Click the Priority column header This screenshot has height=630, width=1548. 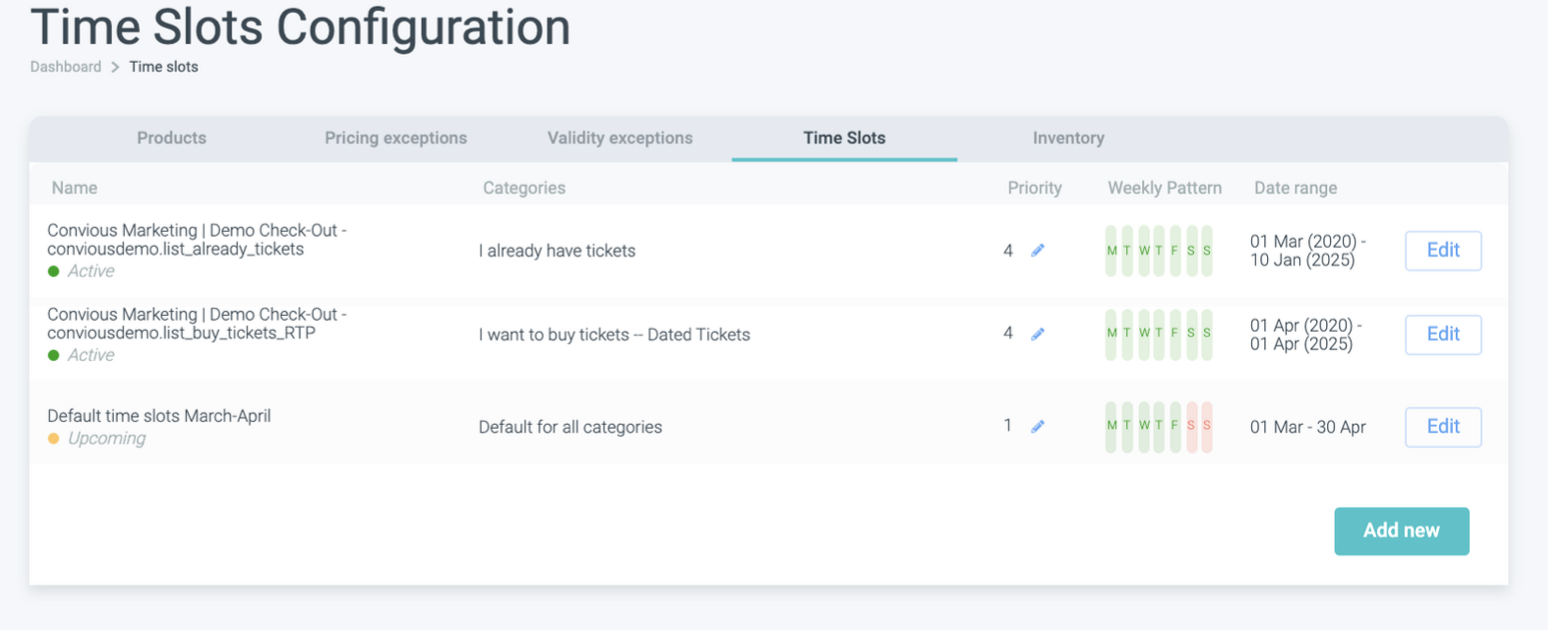tap(1034, 188)
